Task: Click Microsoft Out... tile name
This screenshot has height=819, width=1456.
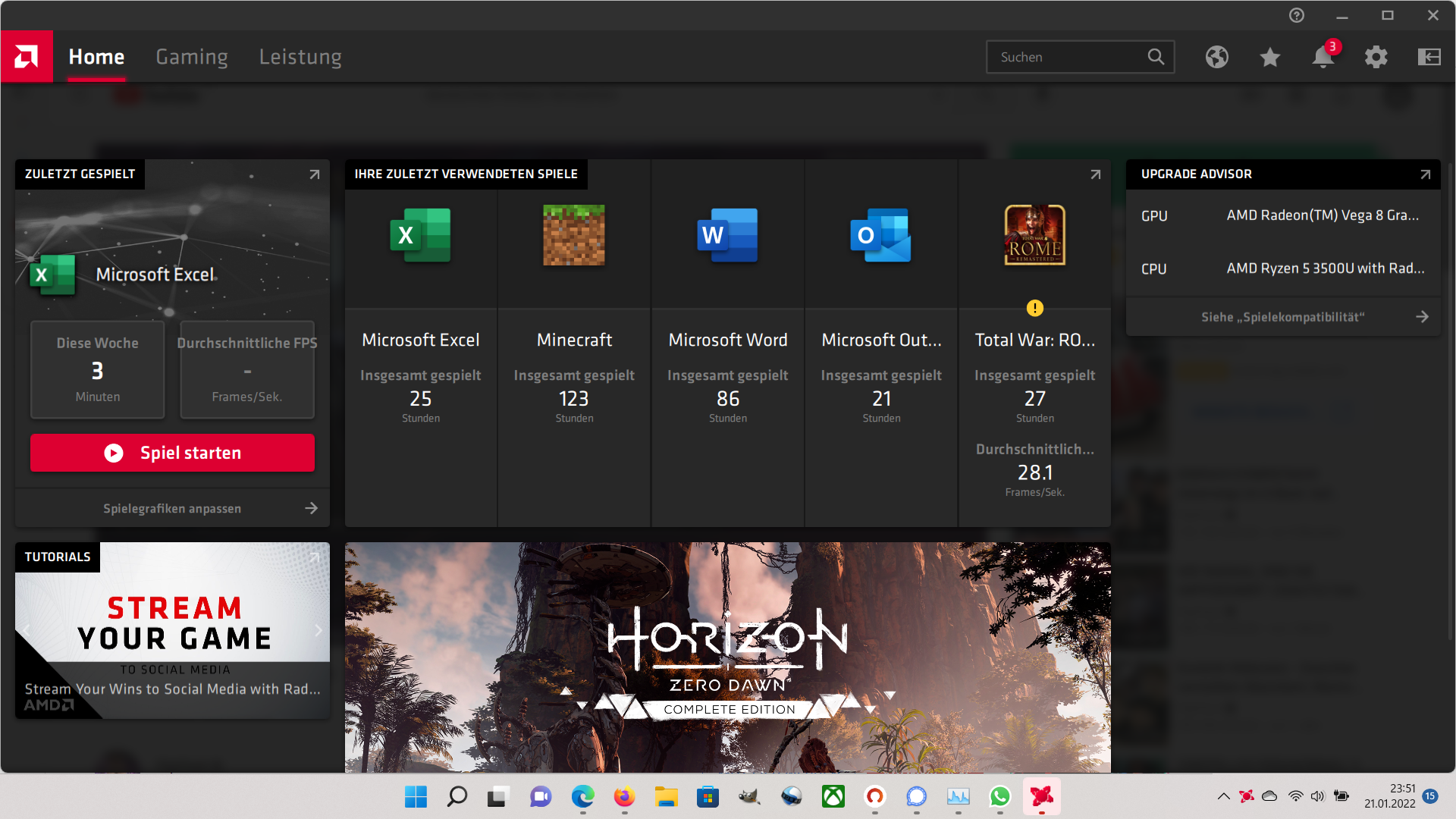Action: pos(881,340)
